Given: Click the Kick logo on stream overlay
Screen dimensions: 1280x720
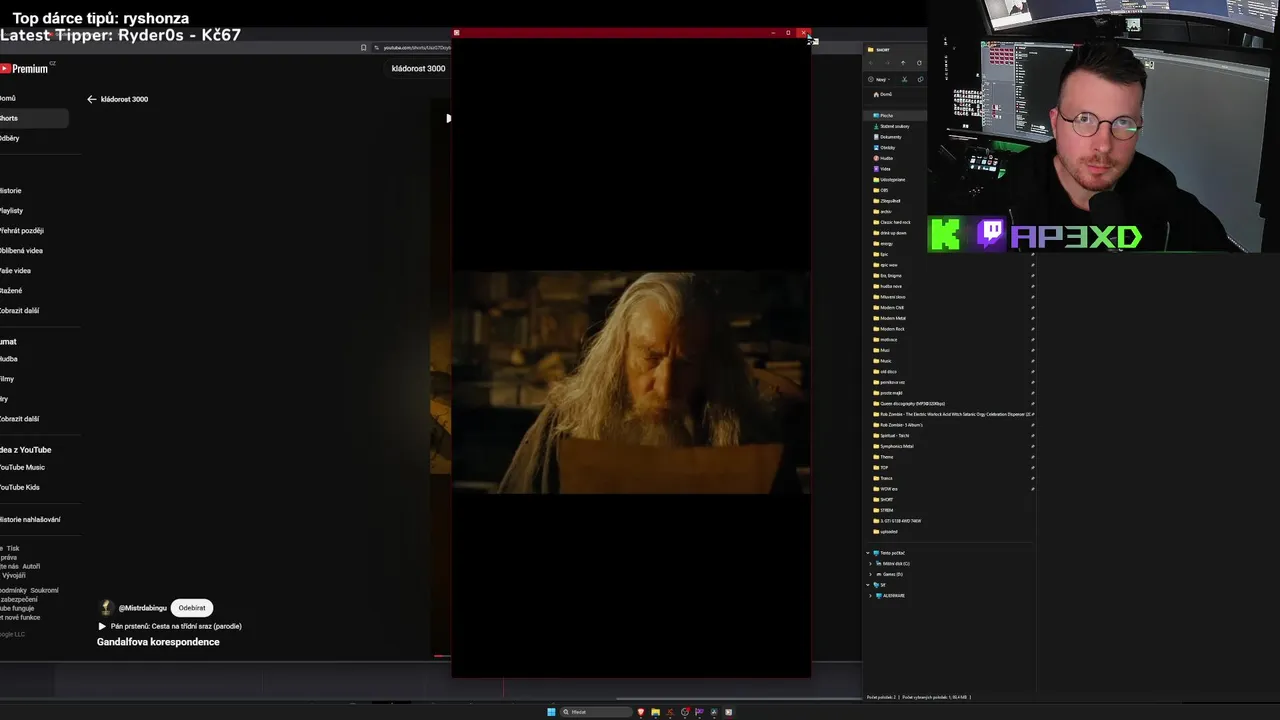Looking at the screenshot, I should tap(947, 234).
